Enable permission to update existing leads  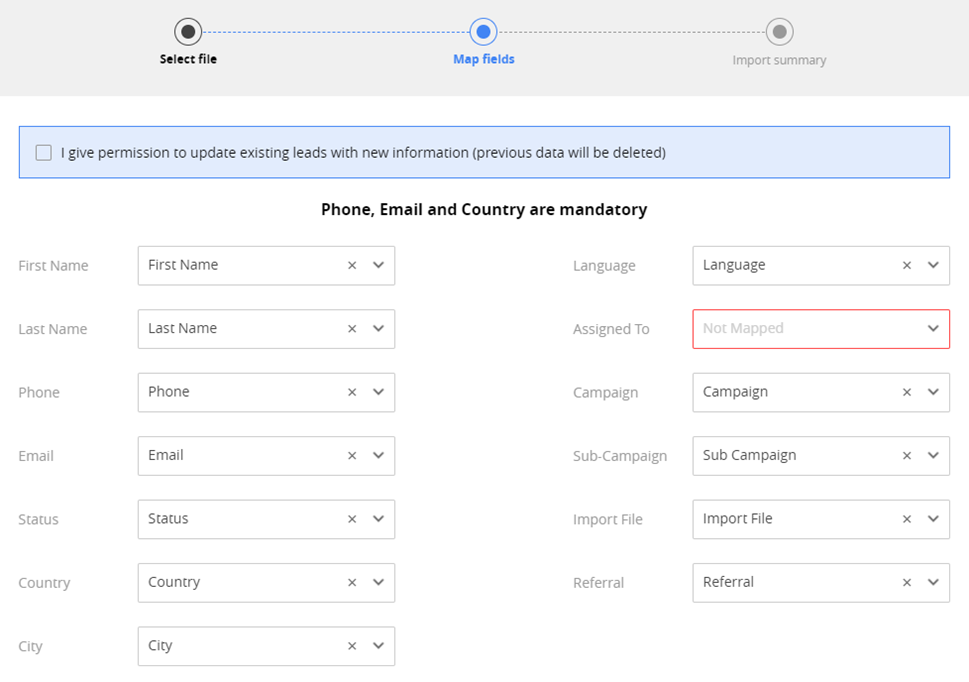pos(44,153)
